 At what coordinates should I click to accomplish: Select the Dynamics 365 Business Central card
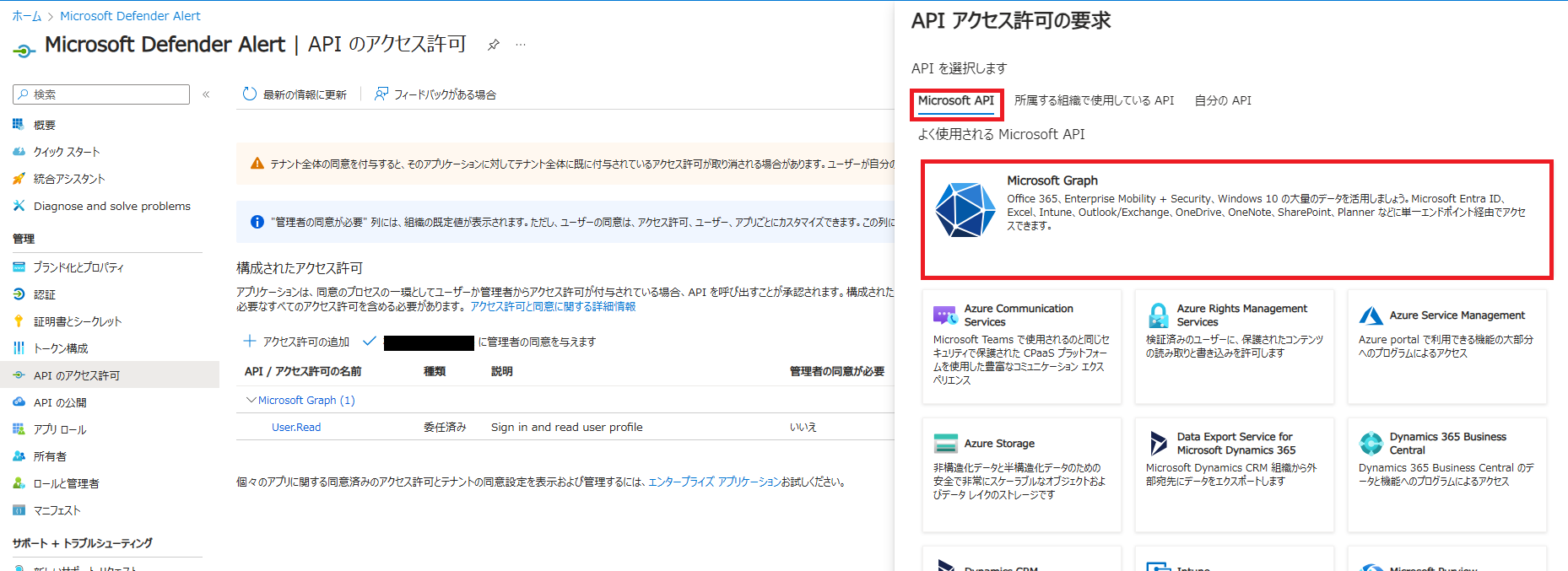coord(1446,475)
